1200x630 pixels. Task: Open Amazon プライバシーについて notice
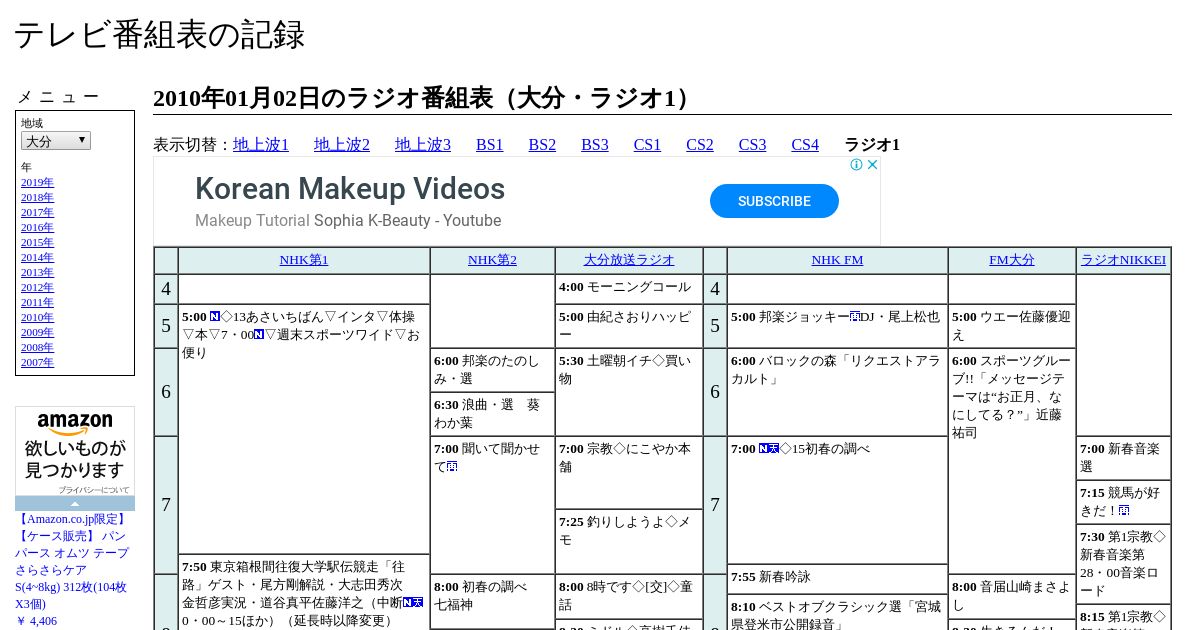(93, 490)
